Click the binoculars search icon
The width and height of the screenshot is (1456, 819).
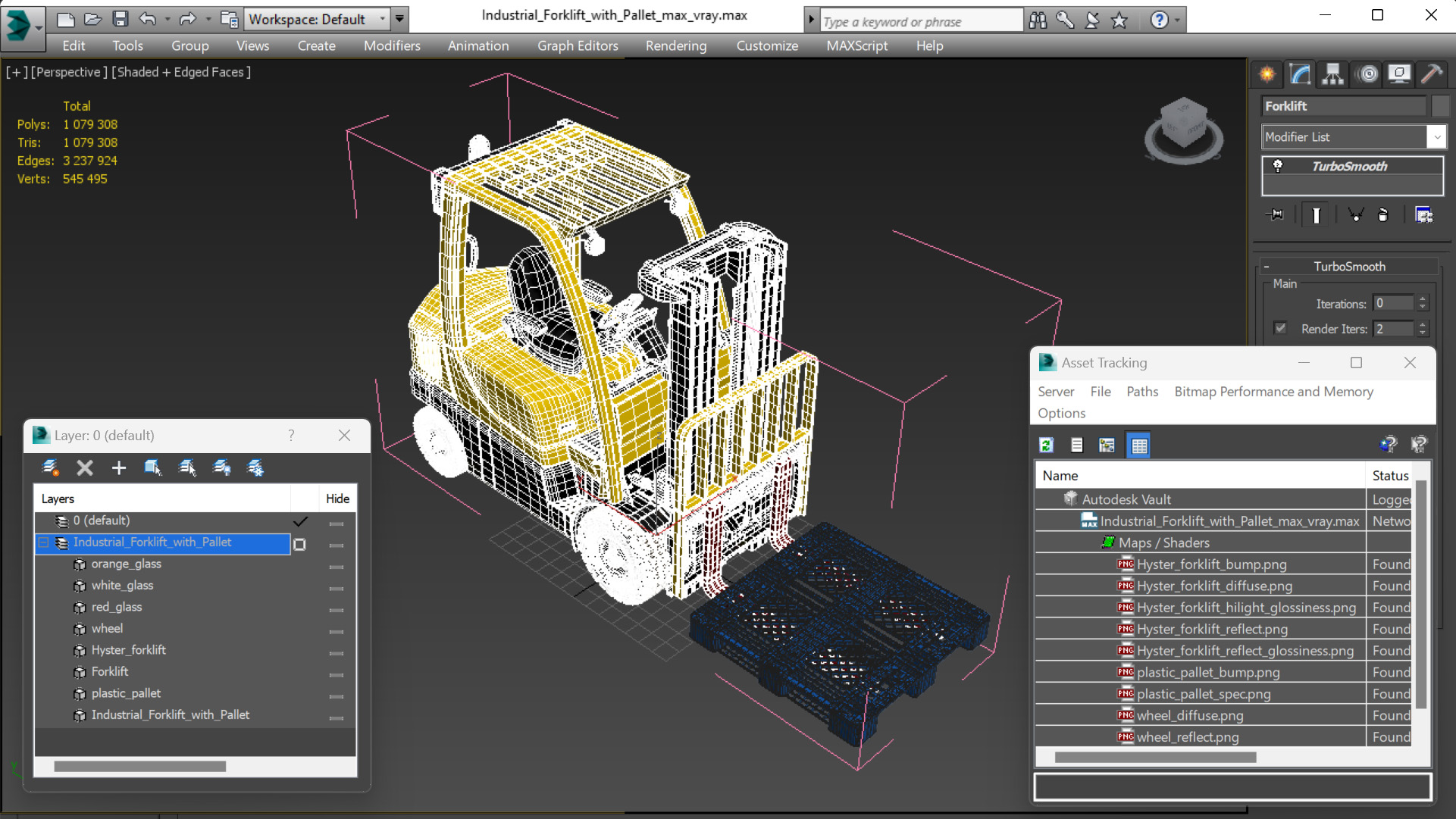coord(1038,20)
